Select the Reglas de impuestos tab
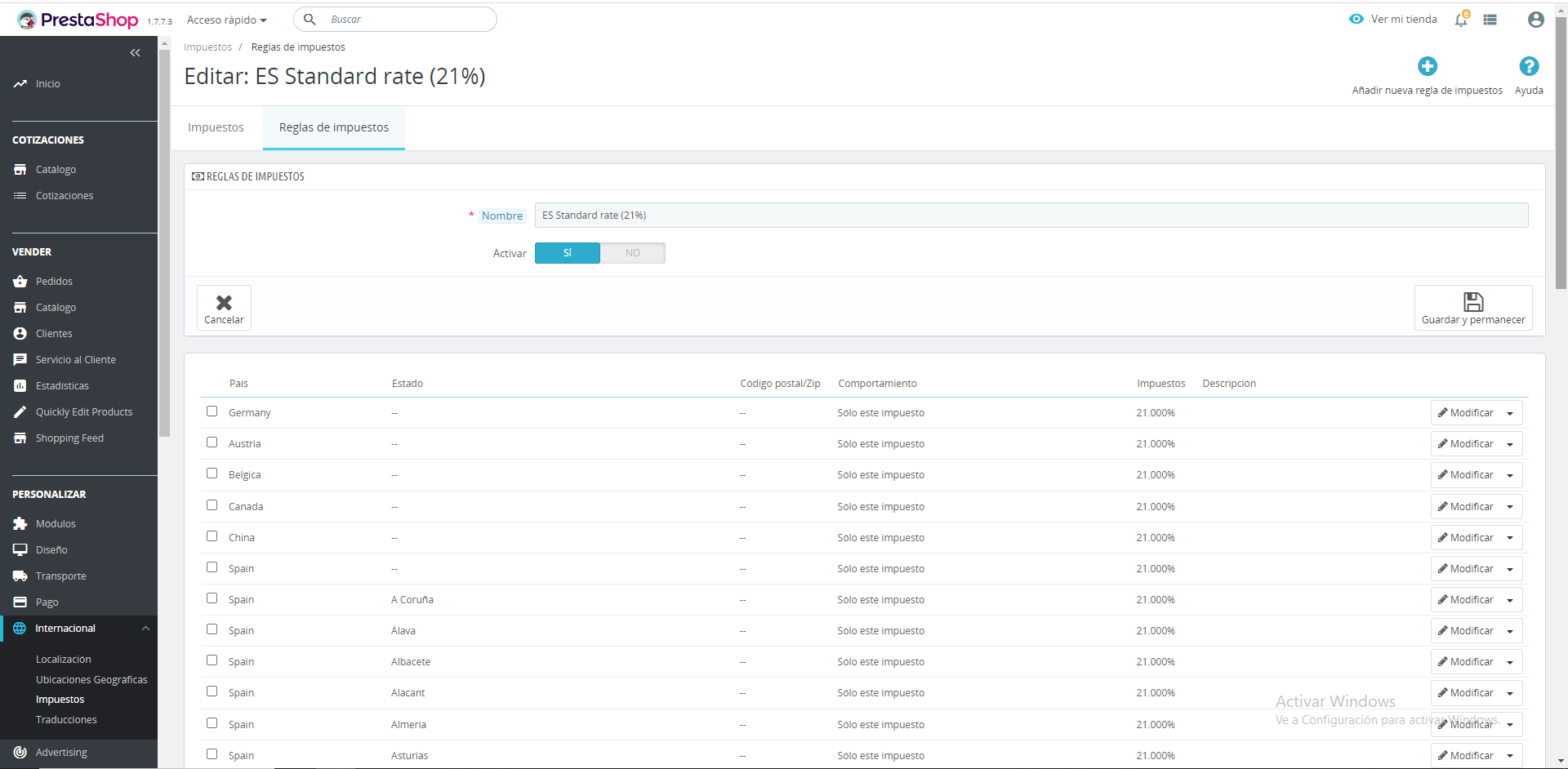This screenshot has height=769, width=1568. pyautogui.click(x=334, y=127)
